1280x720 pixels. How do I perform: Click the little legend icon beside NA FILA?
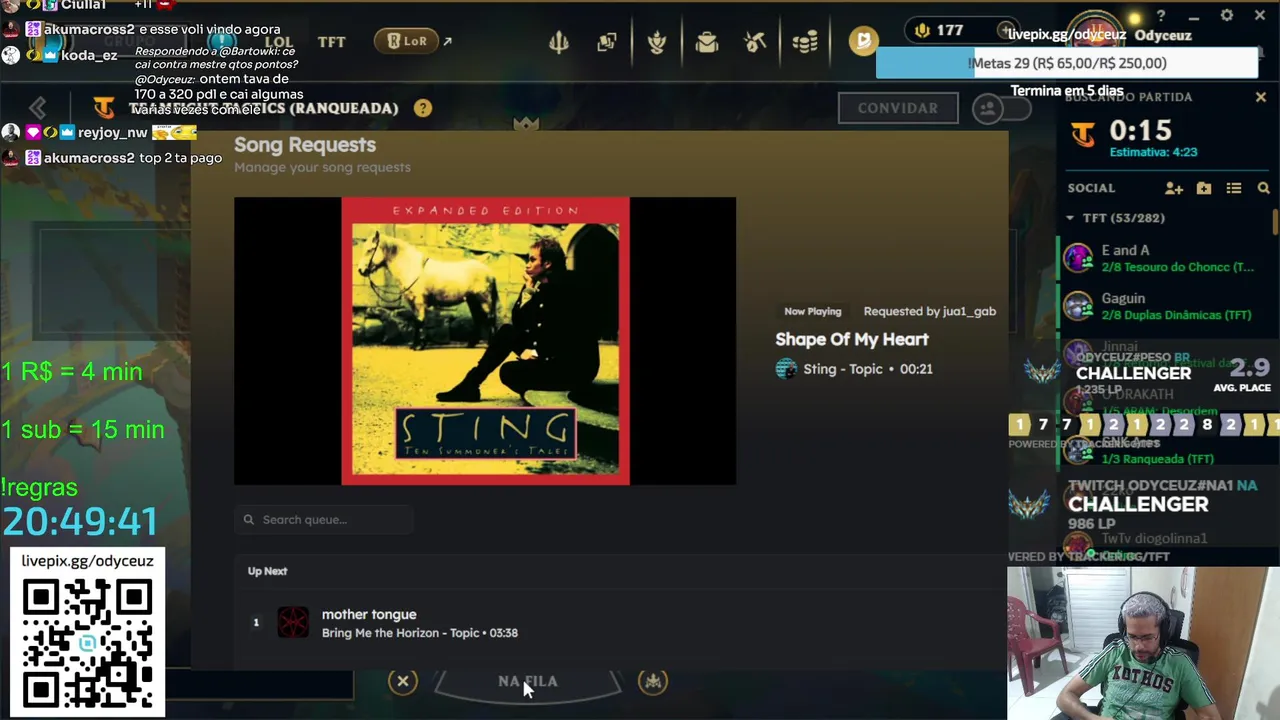click(653, 682)
